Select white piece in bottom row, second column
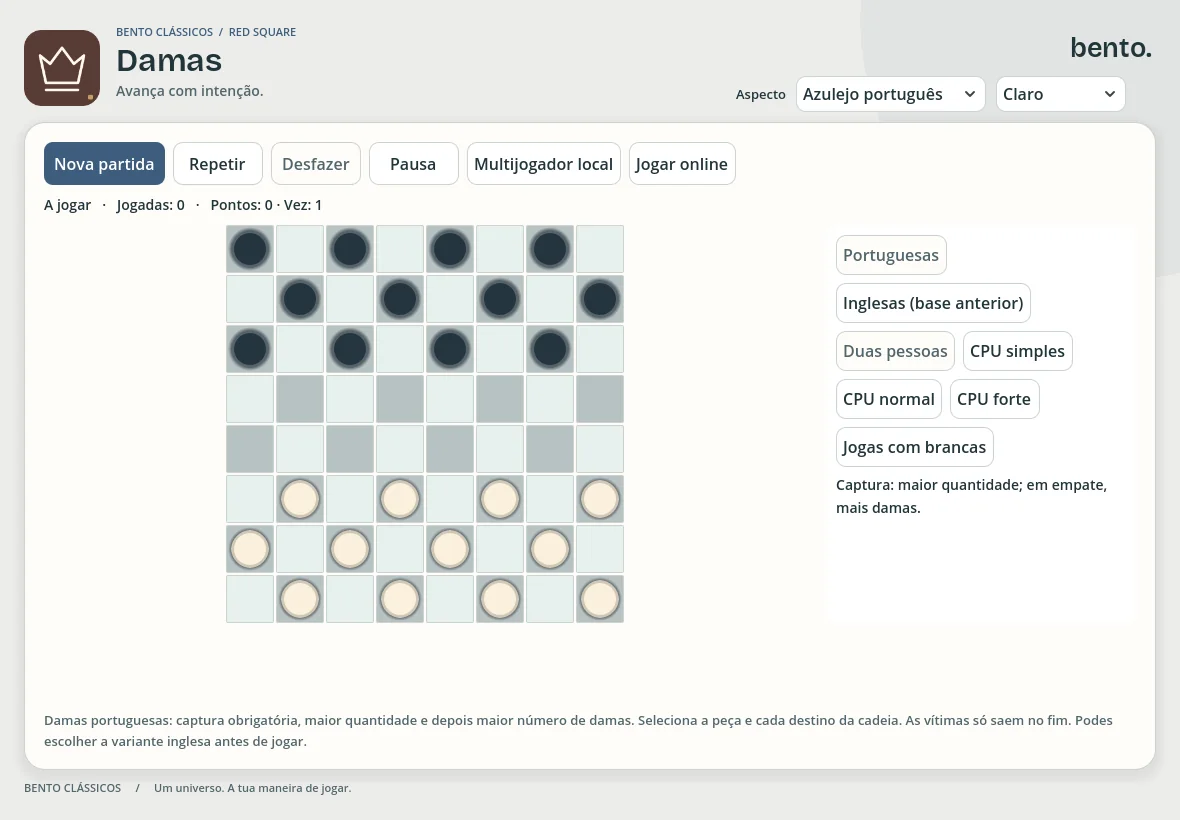 coord(300,599)
